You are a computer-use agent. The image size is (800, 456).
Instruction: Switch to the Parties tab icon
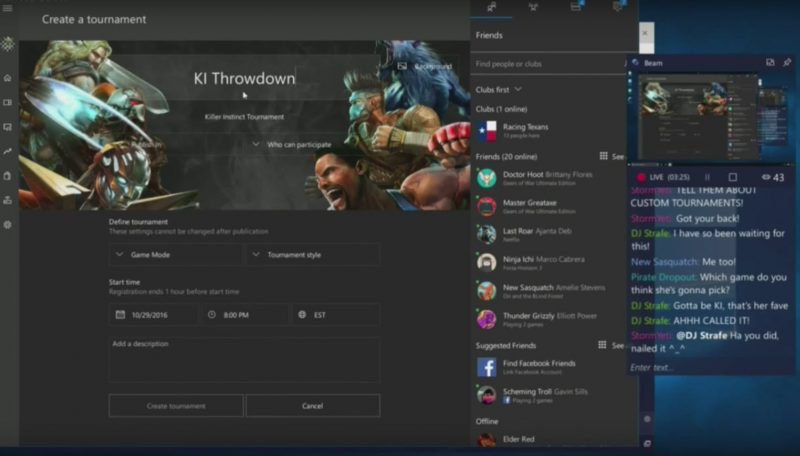click(533, 7)
